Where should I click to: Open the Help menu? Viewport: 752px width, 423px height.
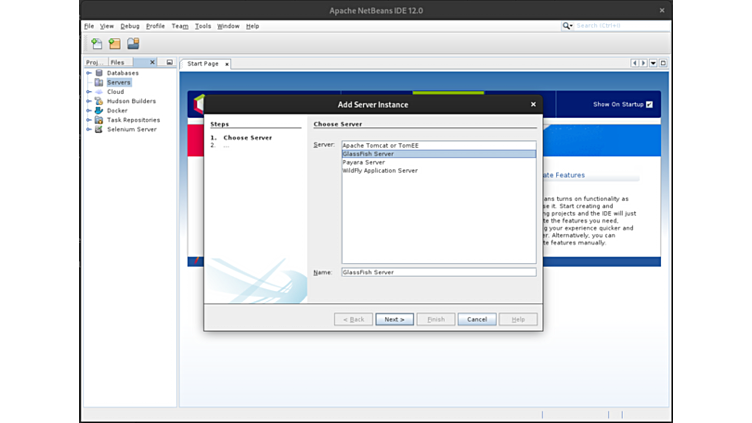point(252,26)
